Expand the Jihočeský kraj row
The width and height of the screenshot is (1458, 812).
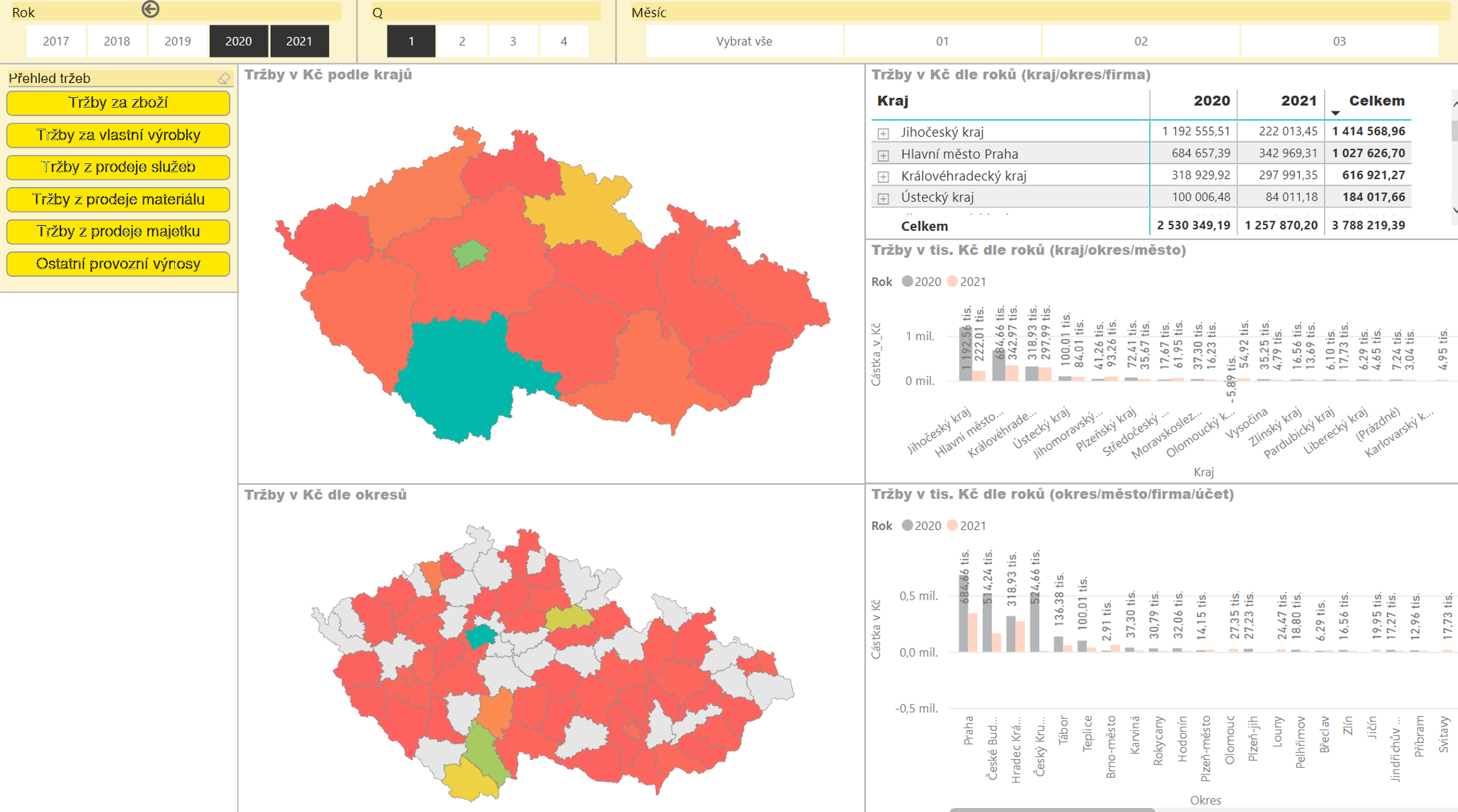coord(883,133)
